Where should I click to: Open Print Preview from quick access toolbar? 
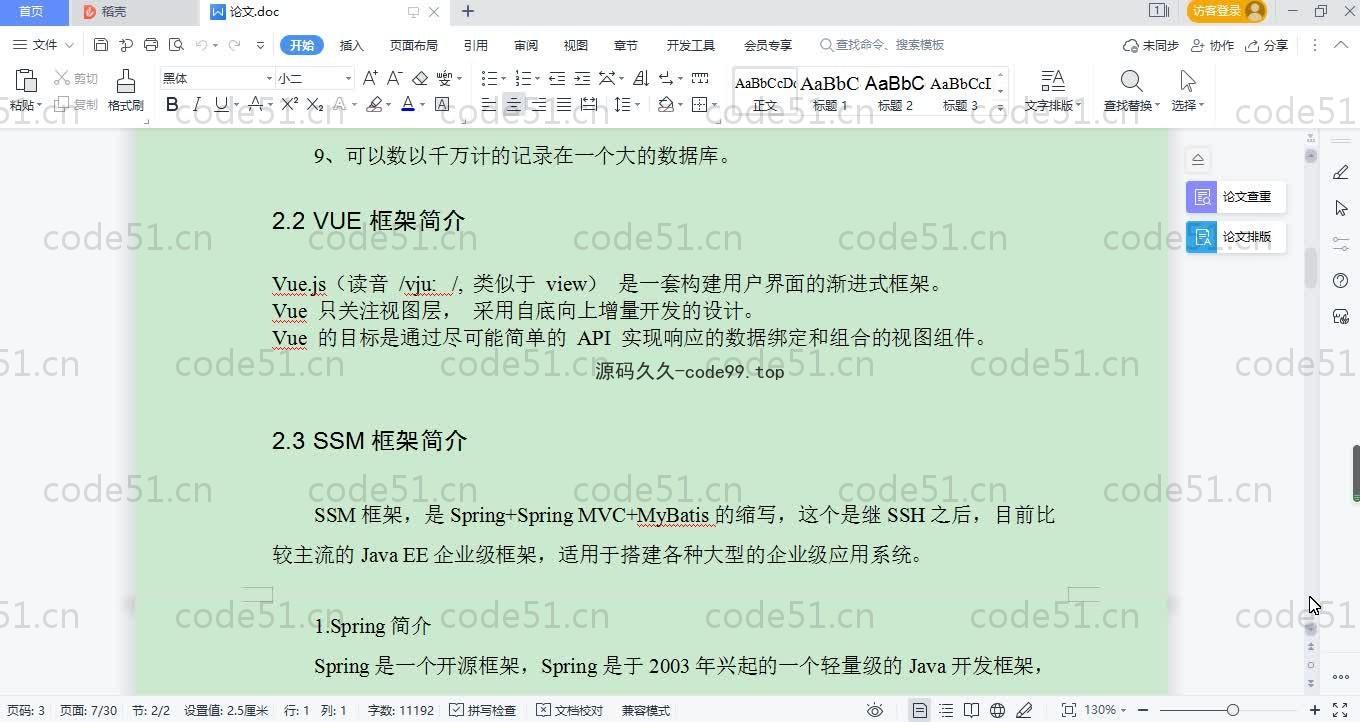click(177, 45)
